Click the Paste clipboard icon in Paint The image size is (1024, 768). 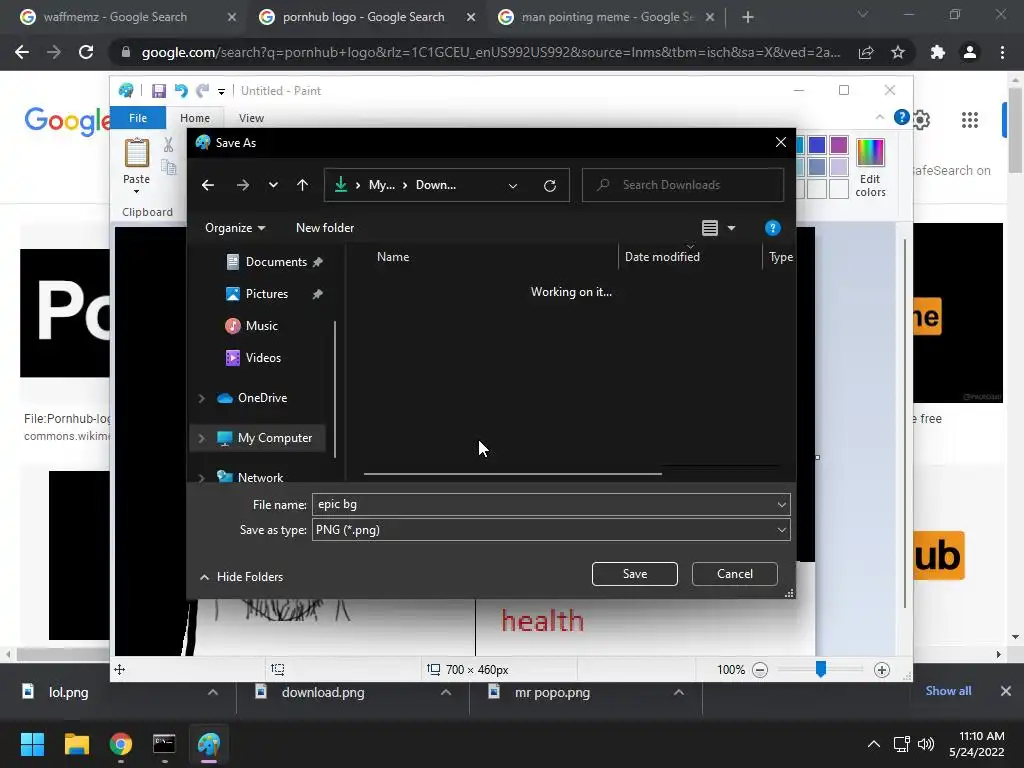pyautogui.click(x=136, y=153)
